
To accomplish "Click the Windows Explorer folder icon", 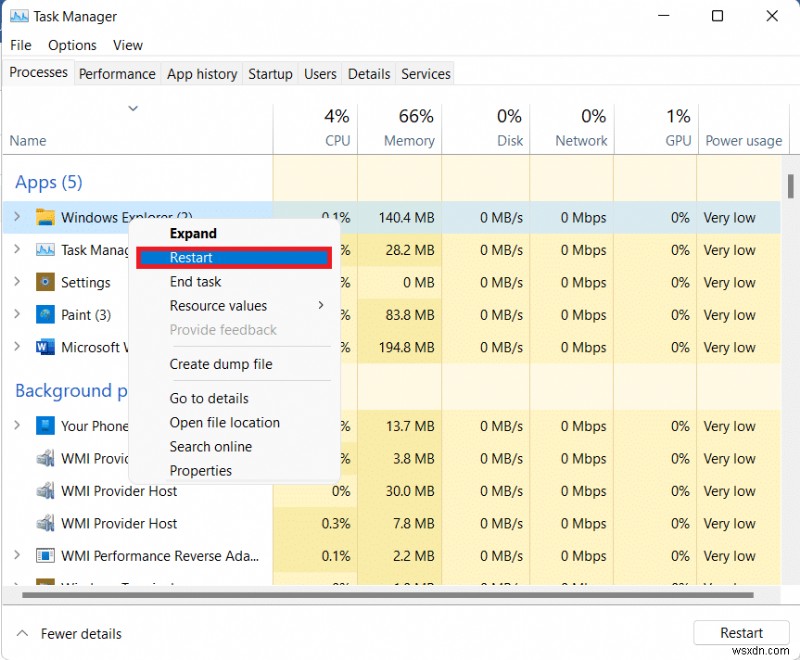I will click(47, 218).
